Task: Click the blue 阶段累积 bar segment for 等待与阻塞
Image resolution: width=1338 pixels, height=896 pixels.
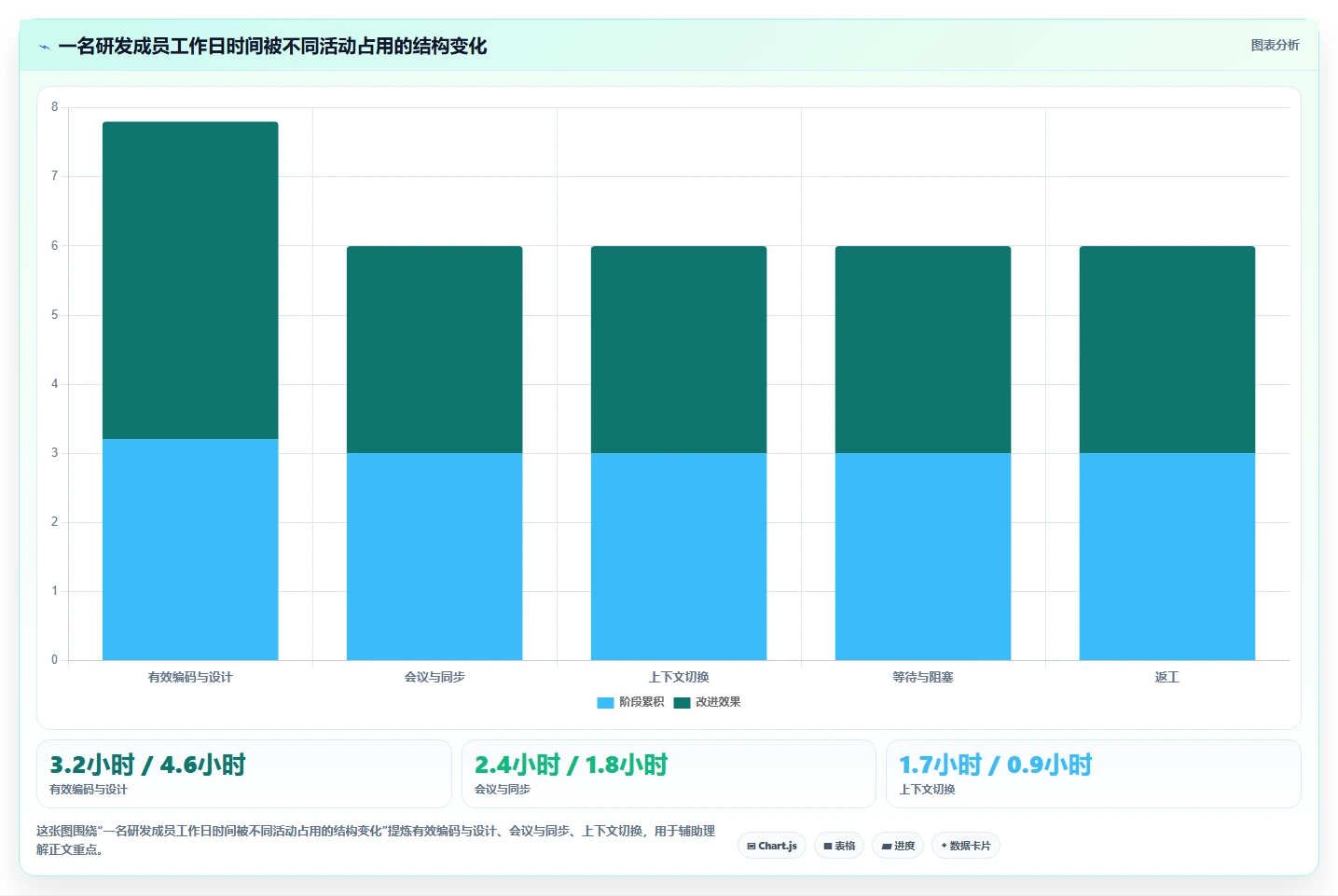Action: 923,557
